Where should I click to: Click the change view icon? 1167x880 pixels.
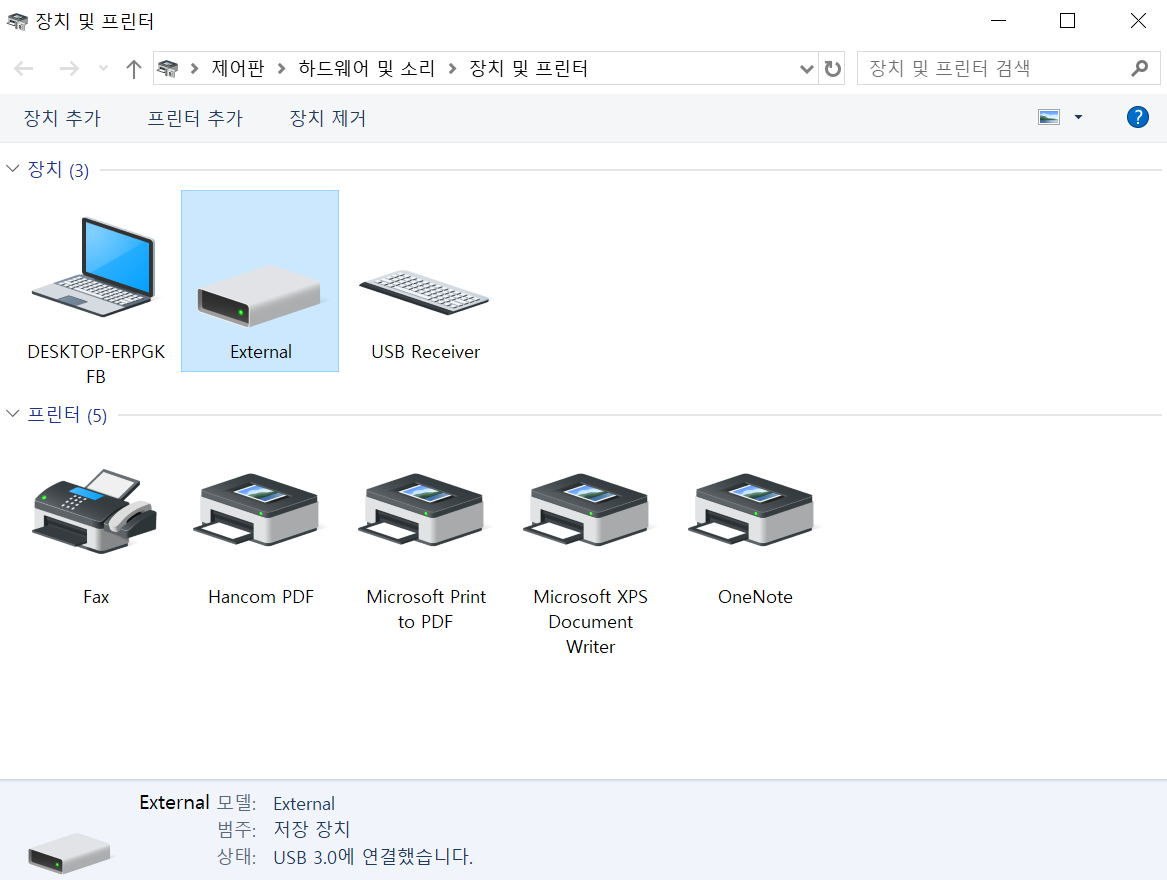pyautogui.click(x=1049, y=117)
